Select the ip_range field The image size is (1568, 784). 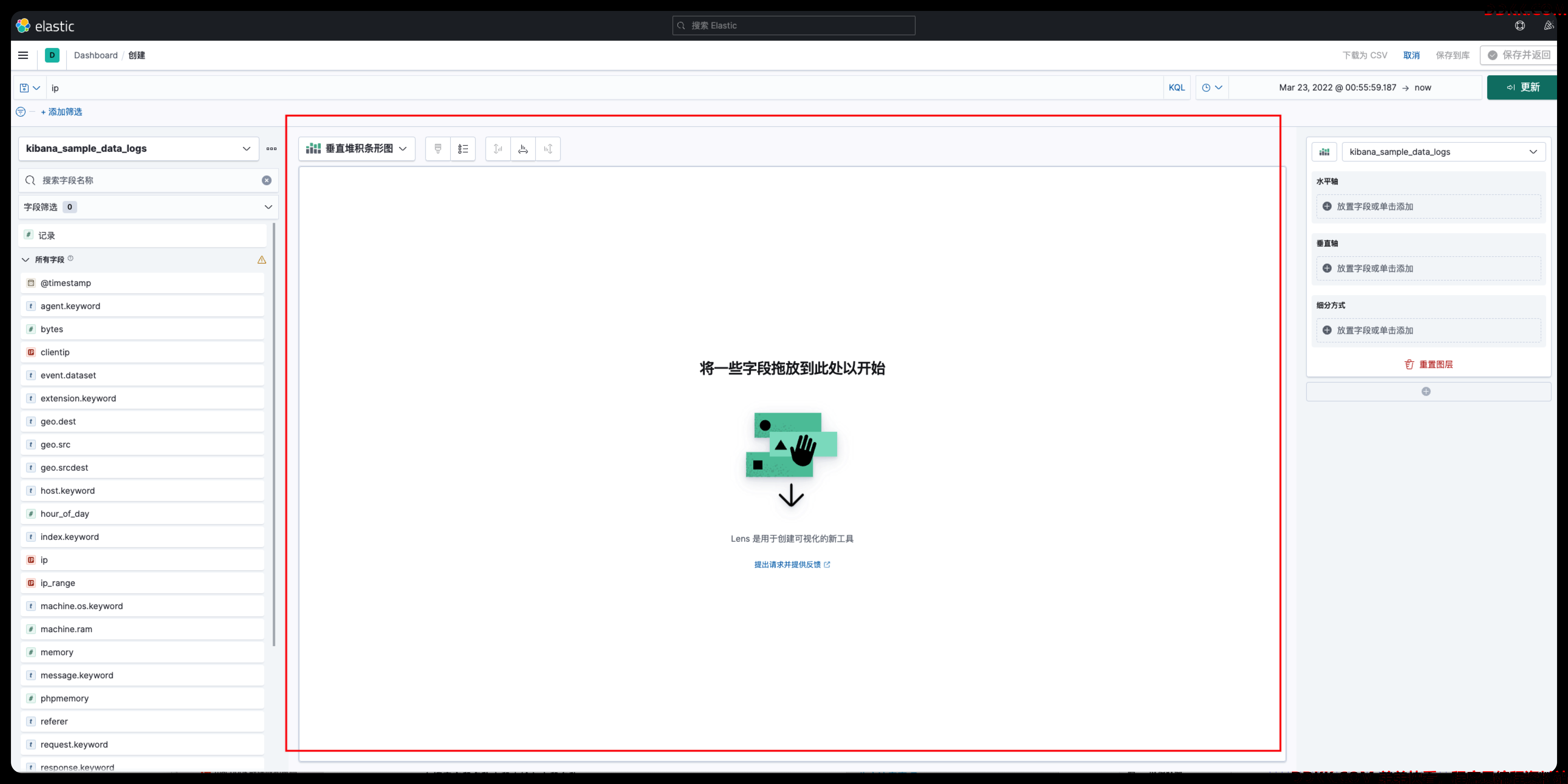pyautogui.click(x=142, y=583)
